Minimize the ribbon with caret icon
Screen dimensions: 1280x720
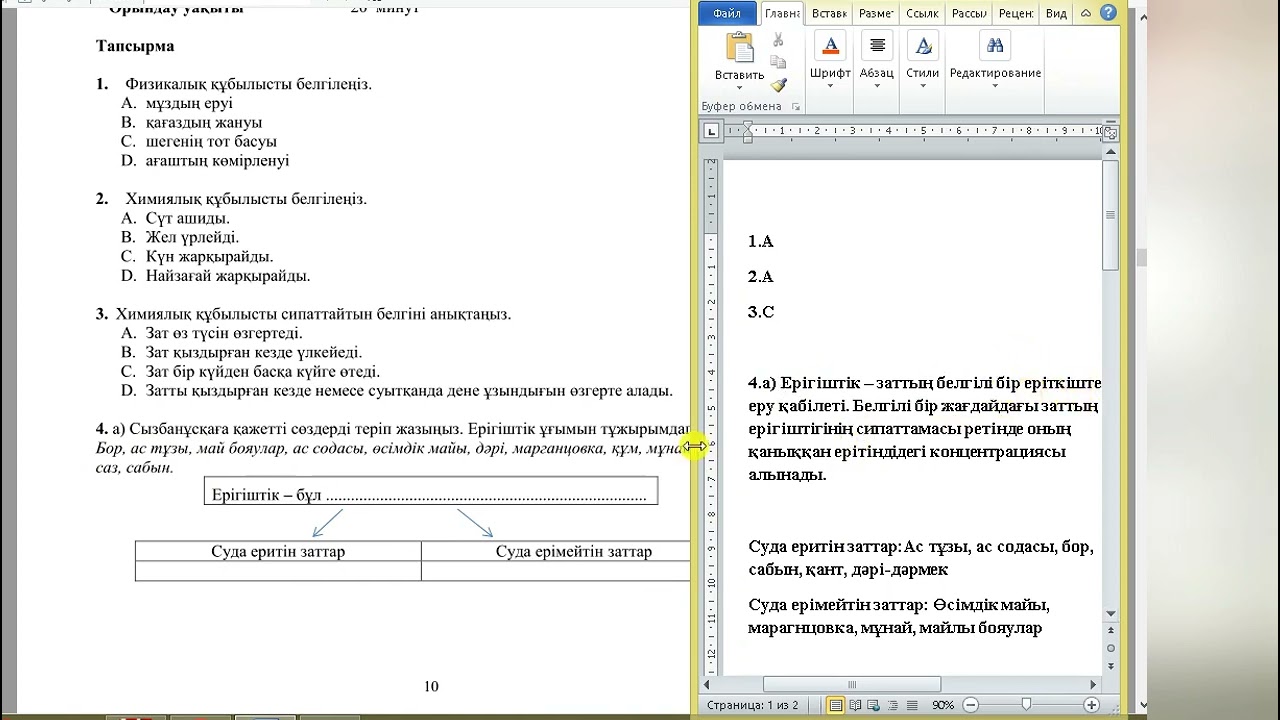1086,13
